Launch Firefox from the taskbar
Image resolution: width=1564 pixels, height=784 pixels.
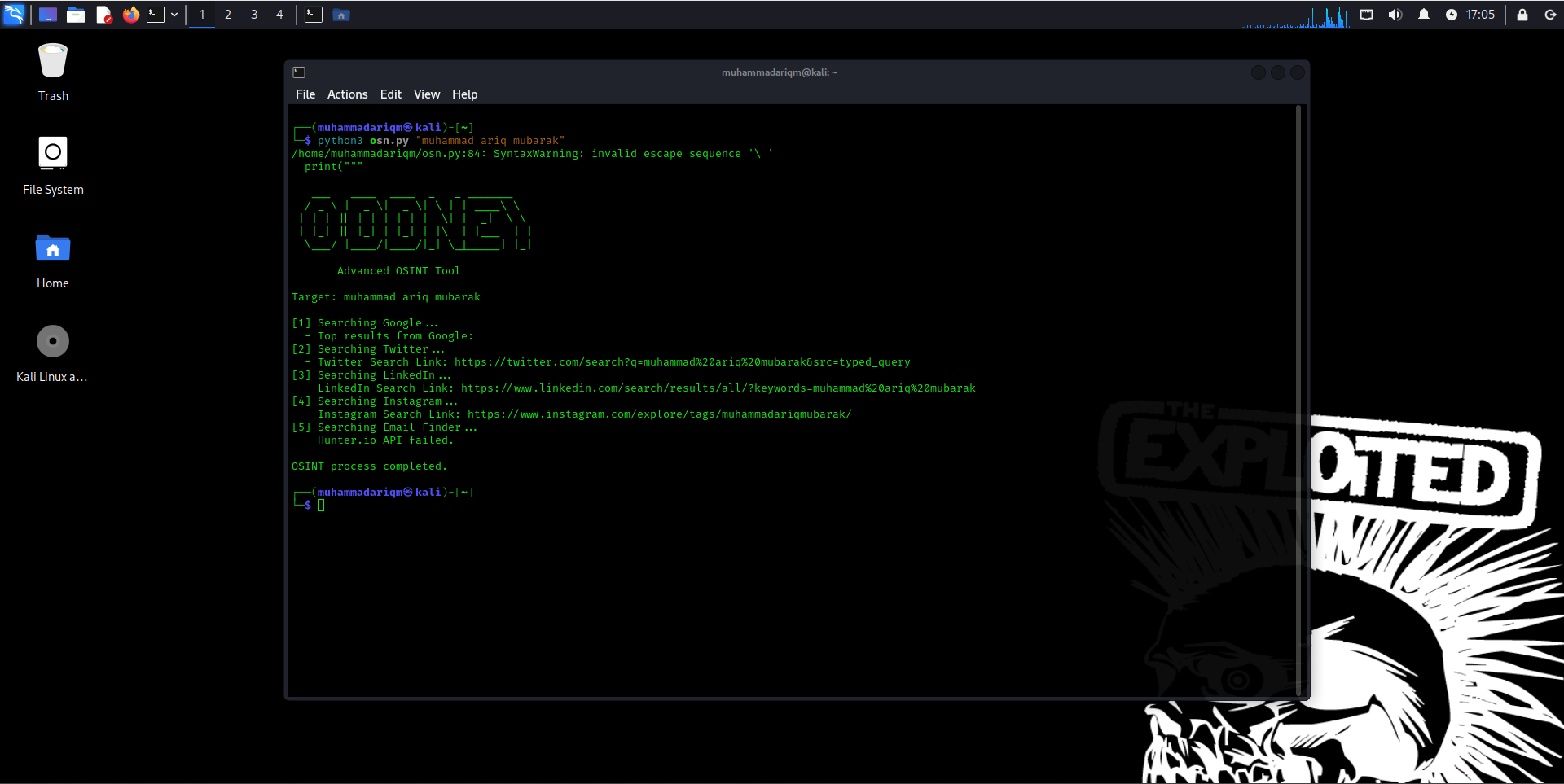(131, 14)
